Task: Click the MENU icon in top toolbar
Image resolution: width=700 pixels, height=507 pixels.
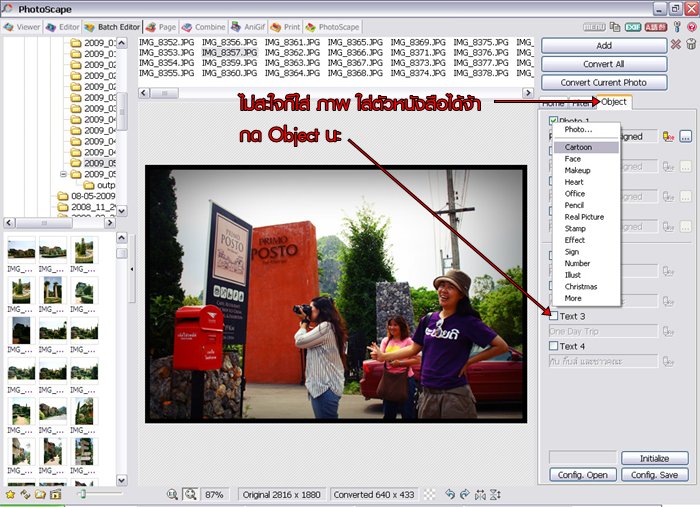Action: [594, 27]
